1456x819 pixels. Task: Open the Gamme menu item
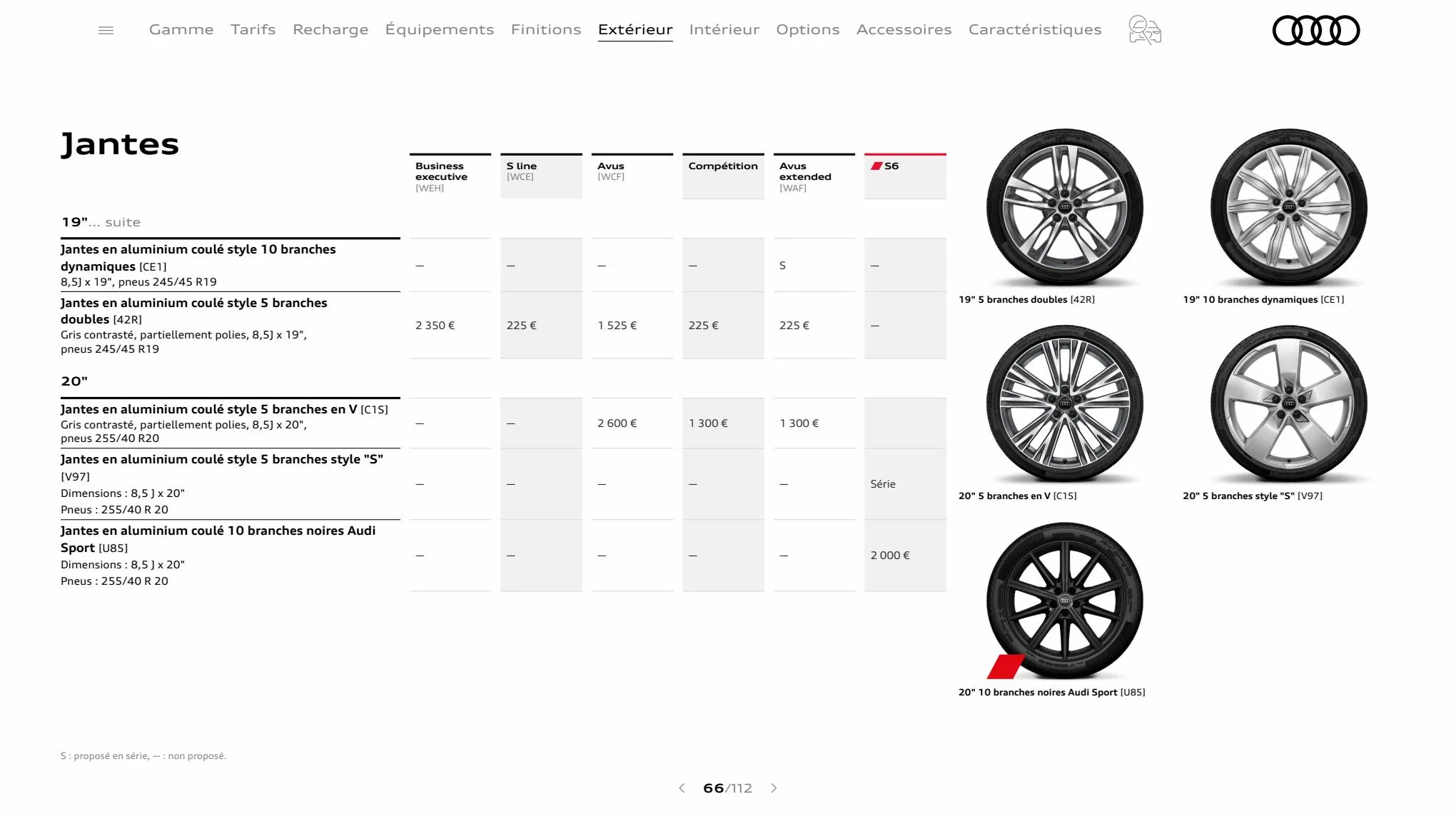pyautogui.click(x=181, y=29)
